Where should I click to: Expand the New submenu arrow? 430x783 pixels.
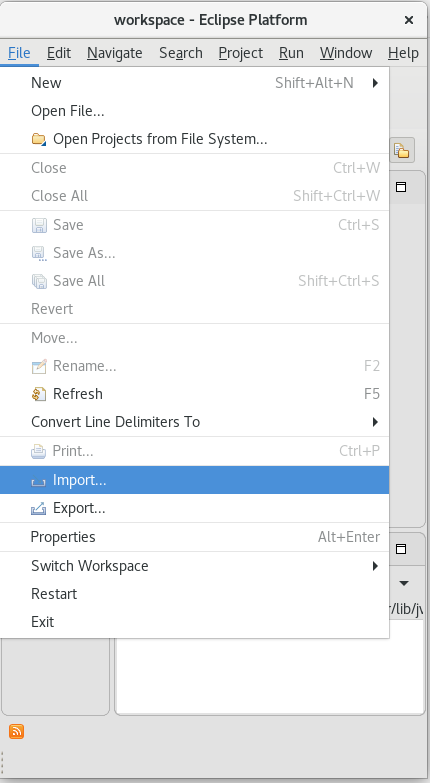tap(375, 83)
